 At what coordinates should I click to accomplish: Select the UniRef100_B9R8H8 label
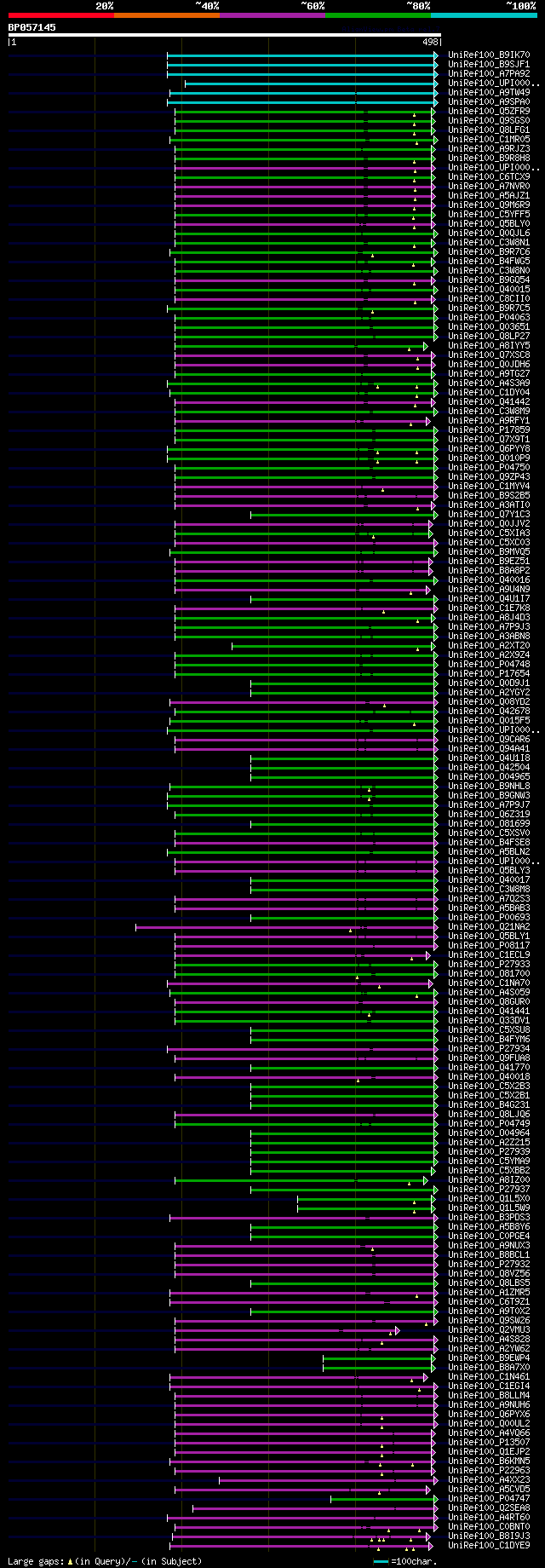pyautogui.click(x=489, y=159)
